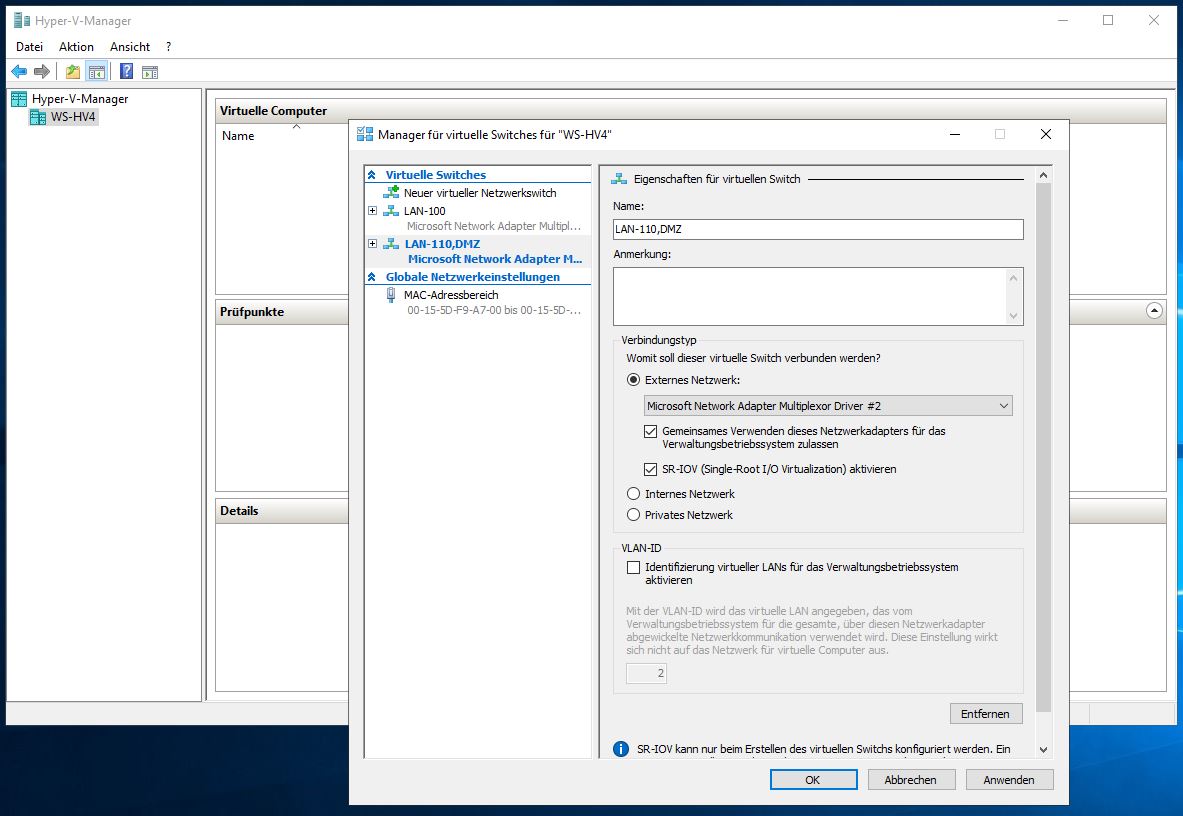Select WS-HV4 in the Hyper-V-Manager tree
The width and height of the screenshot is (1183, 816).
pyautogui.click(x=73, y=117)
